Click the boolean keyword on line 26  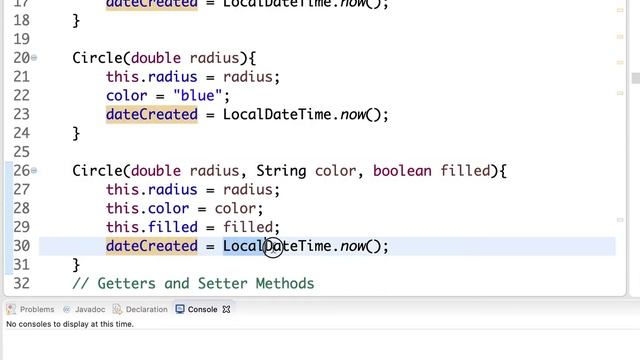click(x=402, y=171)
